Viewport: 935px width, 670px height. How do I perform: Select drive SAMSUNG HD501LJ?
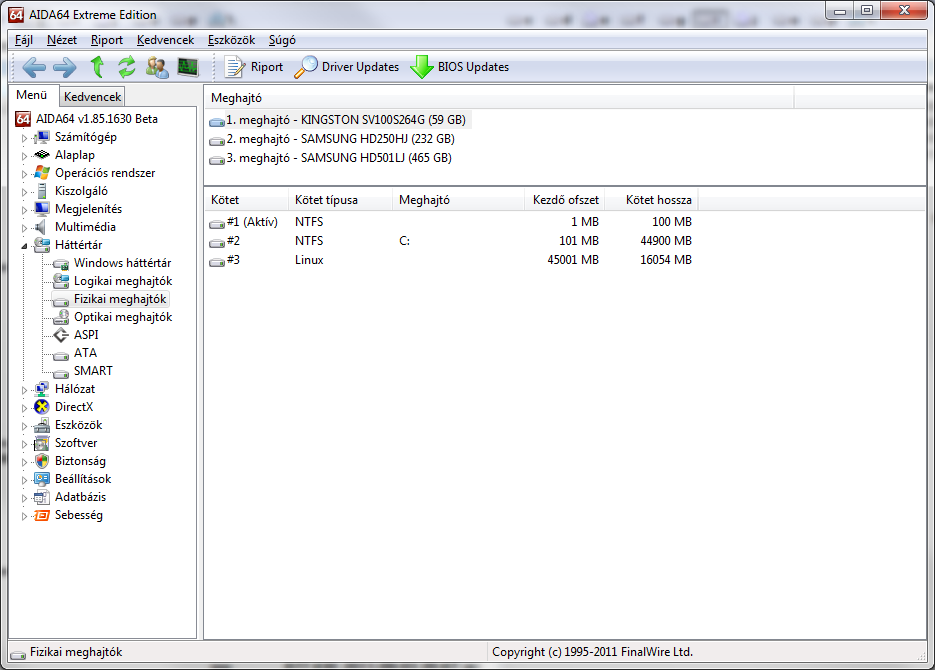pyautogui.click(x=330, y=158)
